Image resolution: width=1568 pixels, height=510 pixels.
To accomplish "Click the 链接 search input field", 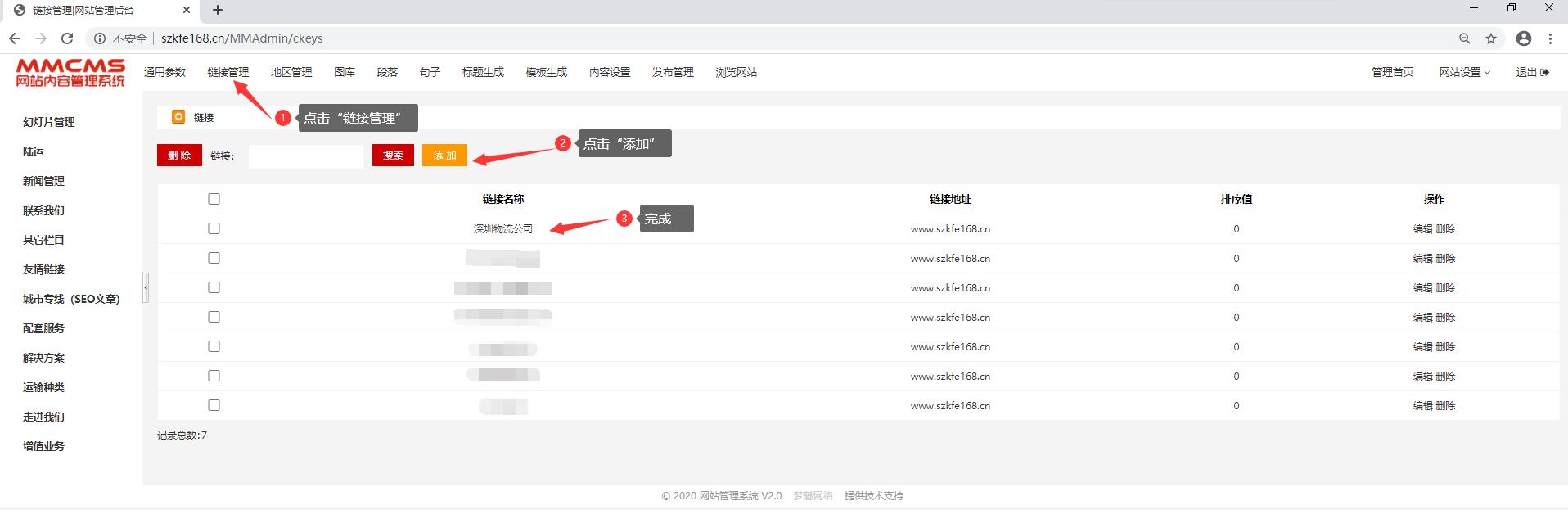I will 305,156.
